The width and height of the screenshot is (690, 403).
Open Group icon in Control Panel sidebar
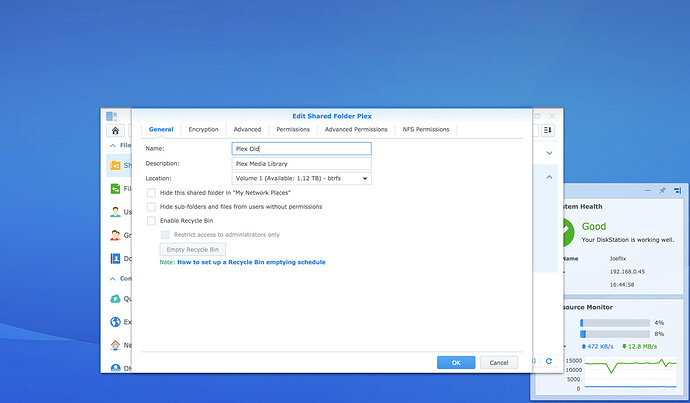115,235
